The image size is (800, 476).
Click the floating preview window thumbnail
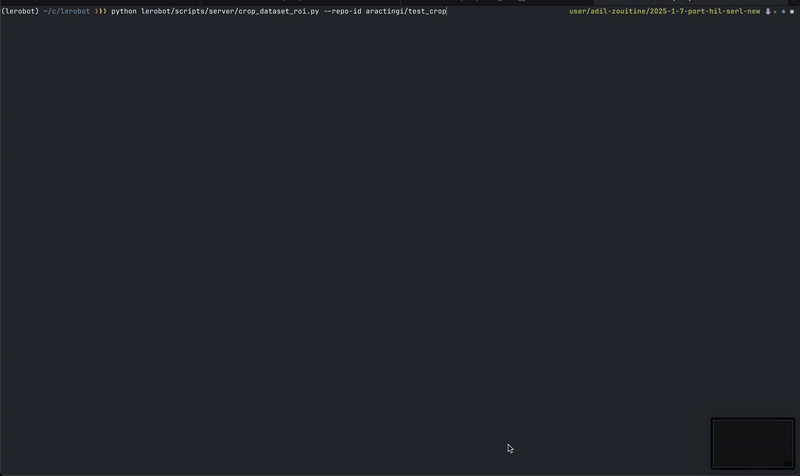click(753, 443)
